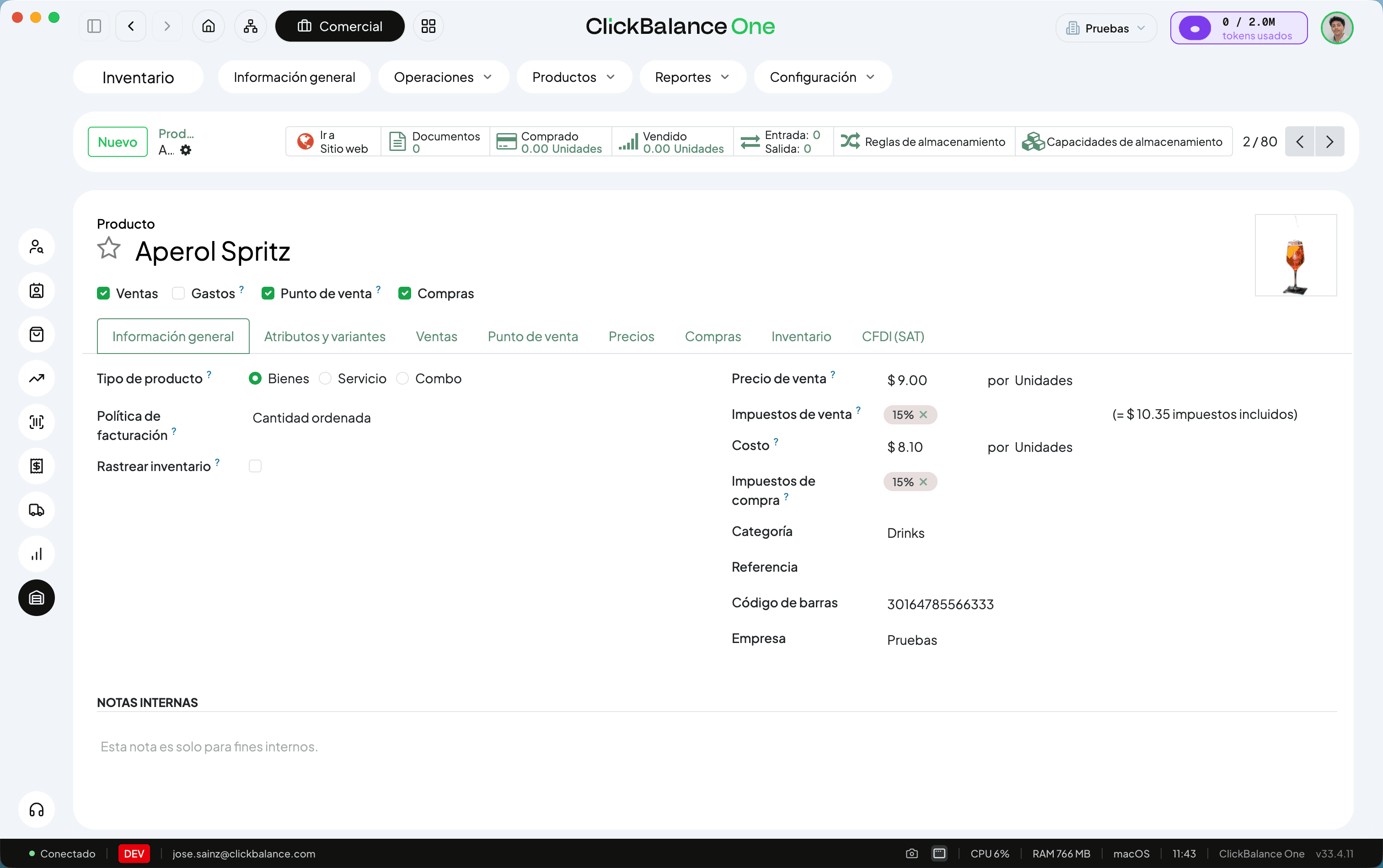Open the user profile avatar

(1337, 27)
